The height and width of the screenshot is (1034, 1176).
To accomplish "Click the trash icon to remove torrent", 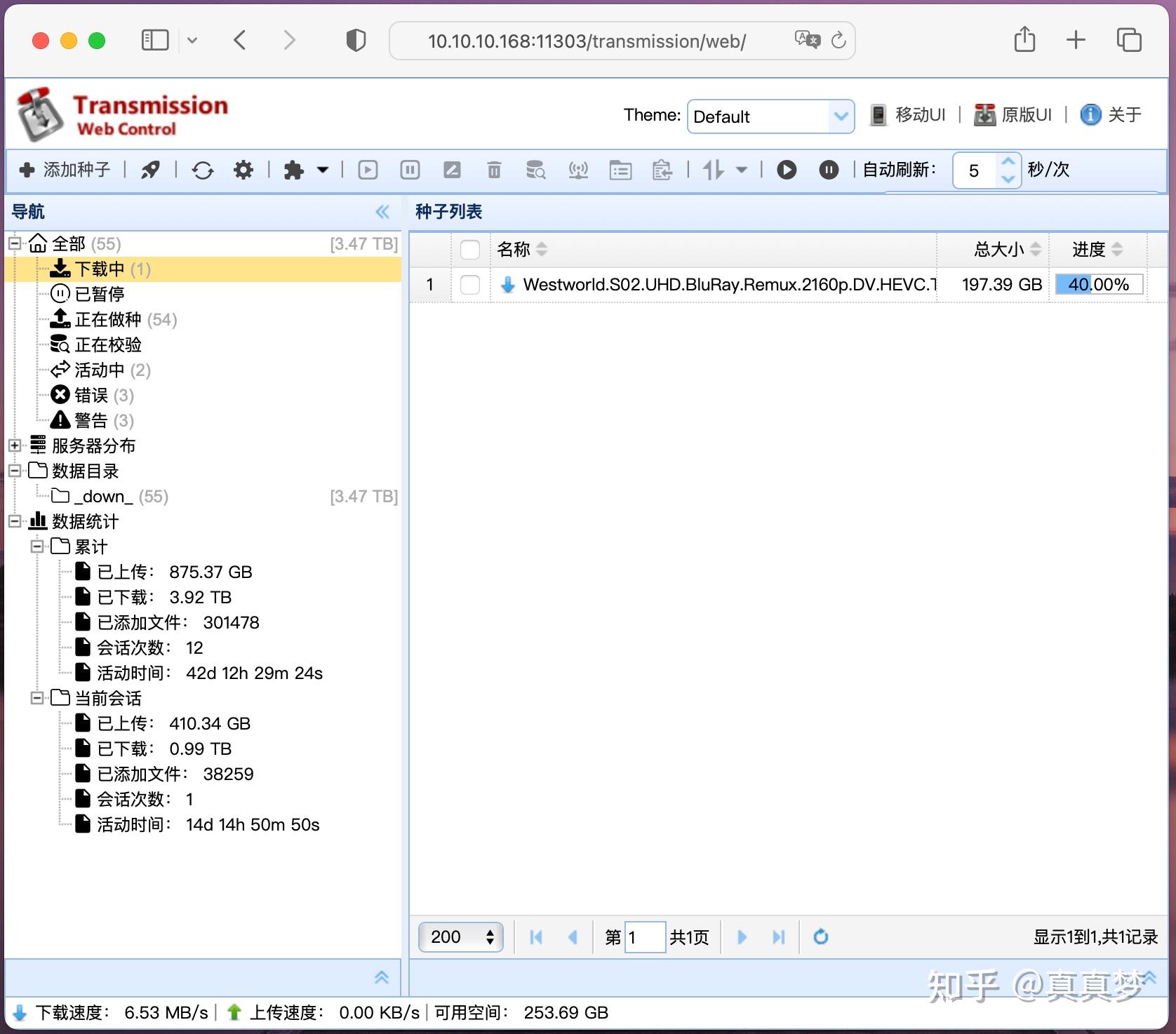I will (494, 170).
